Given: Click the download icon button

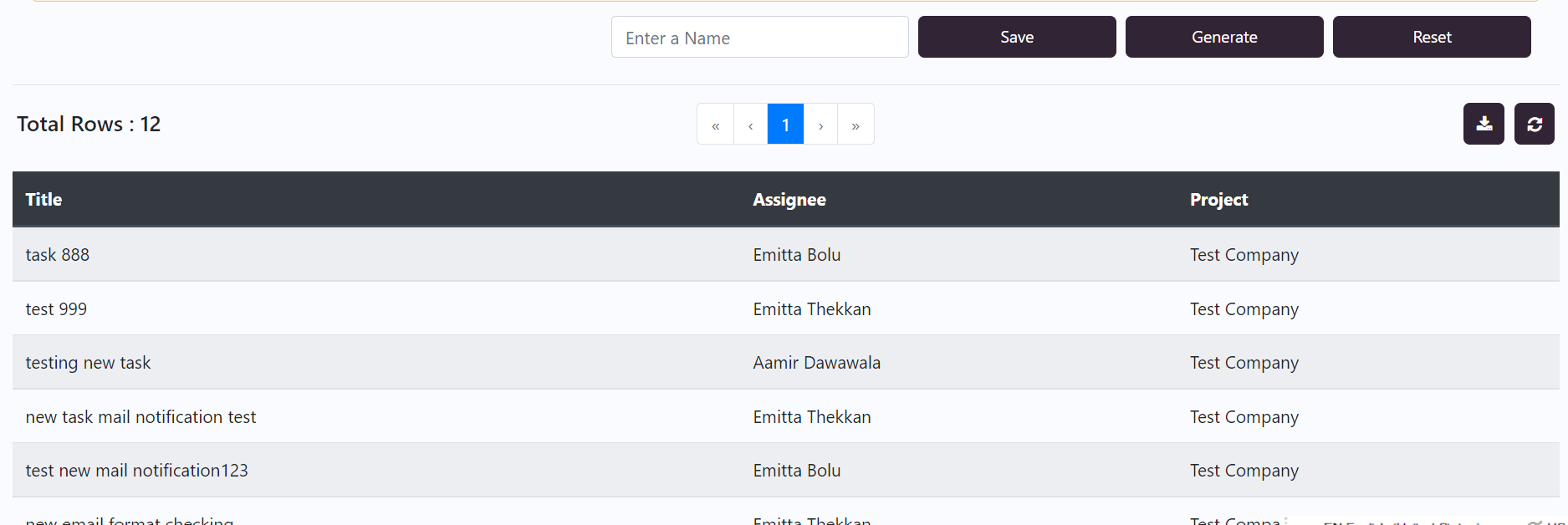Looking at the screenshot, I should click(x=1483, y=124).
